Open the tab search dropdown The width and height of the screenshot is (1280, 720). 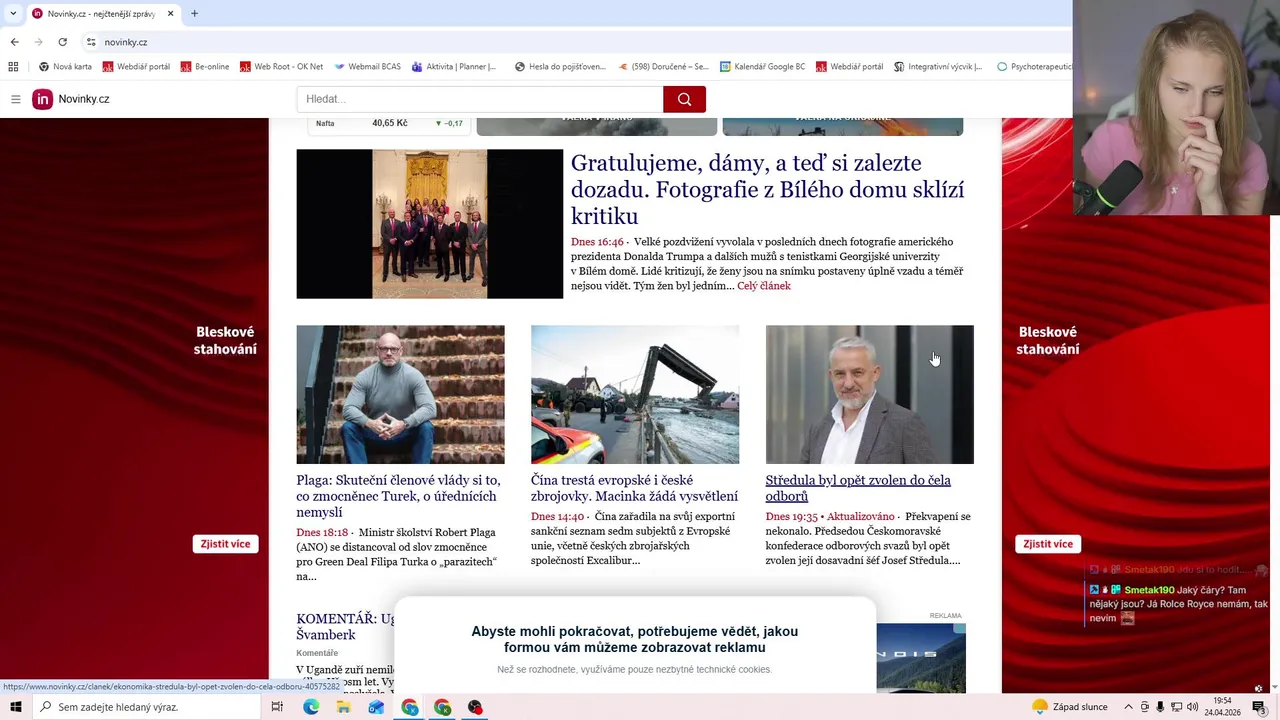tap(13, 14)
